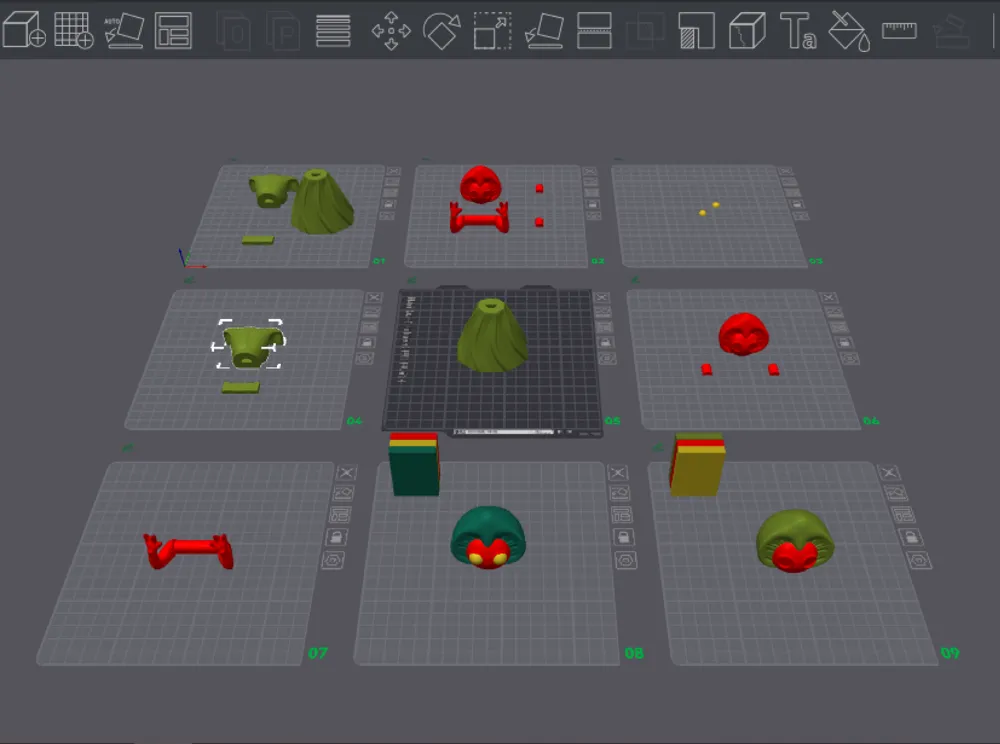
Task: Select the Move tool
Action: point(391,30)
